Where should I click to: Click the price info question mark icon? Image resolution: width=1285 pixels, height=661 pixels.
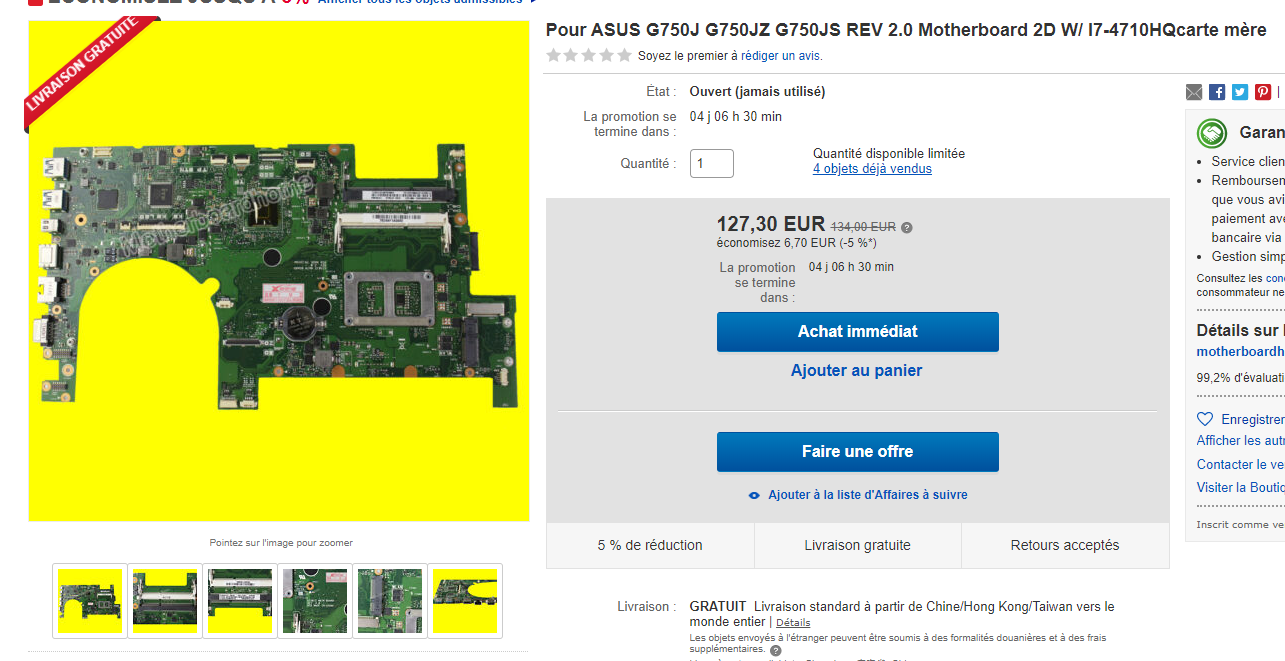(x=907, y=228)
